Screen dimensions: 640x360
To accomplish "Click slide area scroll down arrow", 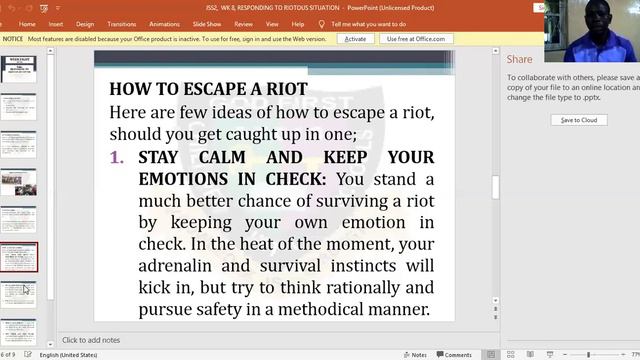I will pos(496,300).
